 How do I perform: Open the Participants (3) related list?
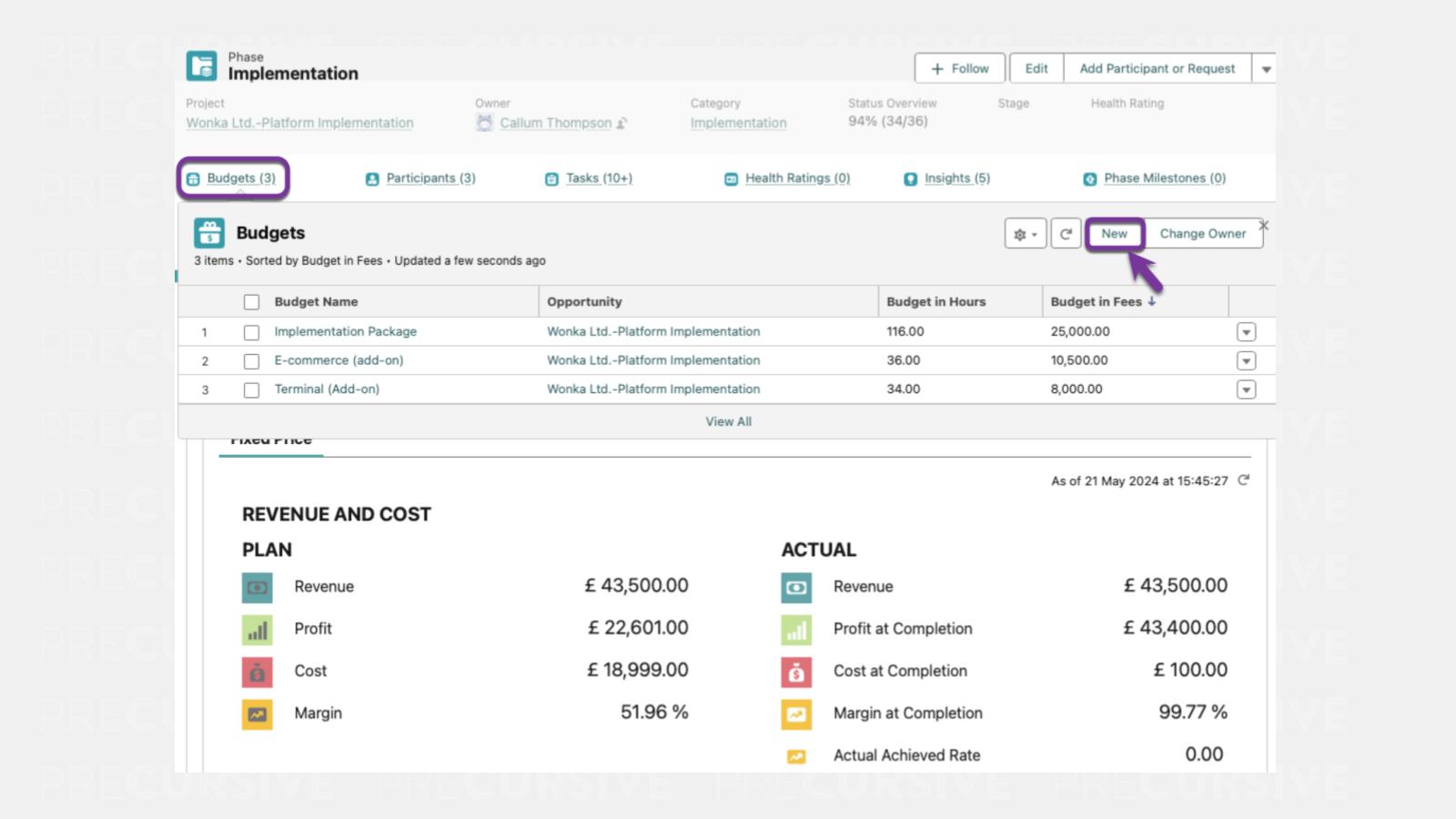tap(430, 178)
